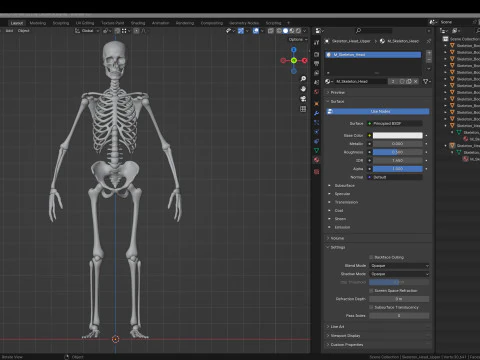
Task: Click the Use Nodes button
Action: point(378,111)
